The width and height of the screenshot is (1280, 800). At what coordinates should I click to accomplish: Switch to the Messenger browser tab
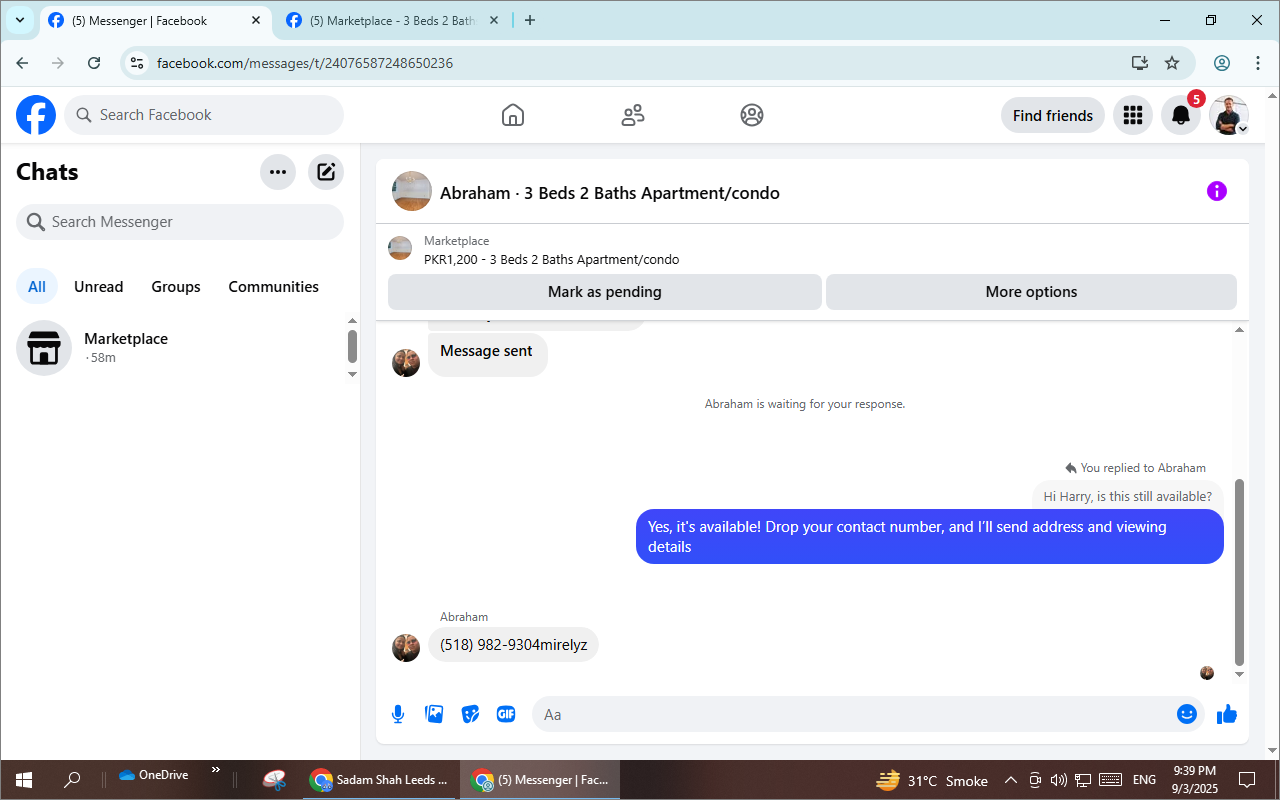pyautogui.click(x=155, y=21)
